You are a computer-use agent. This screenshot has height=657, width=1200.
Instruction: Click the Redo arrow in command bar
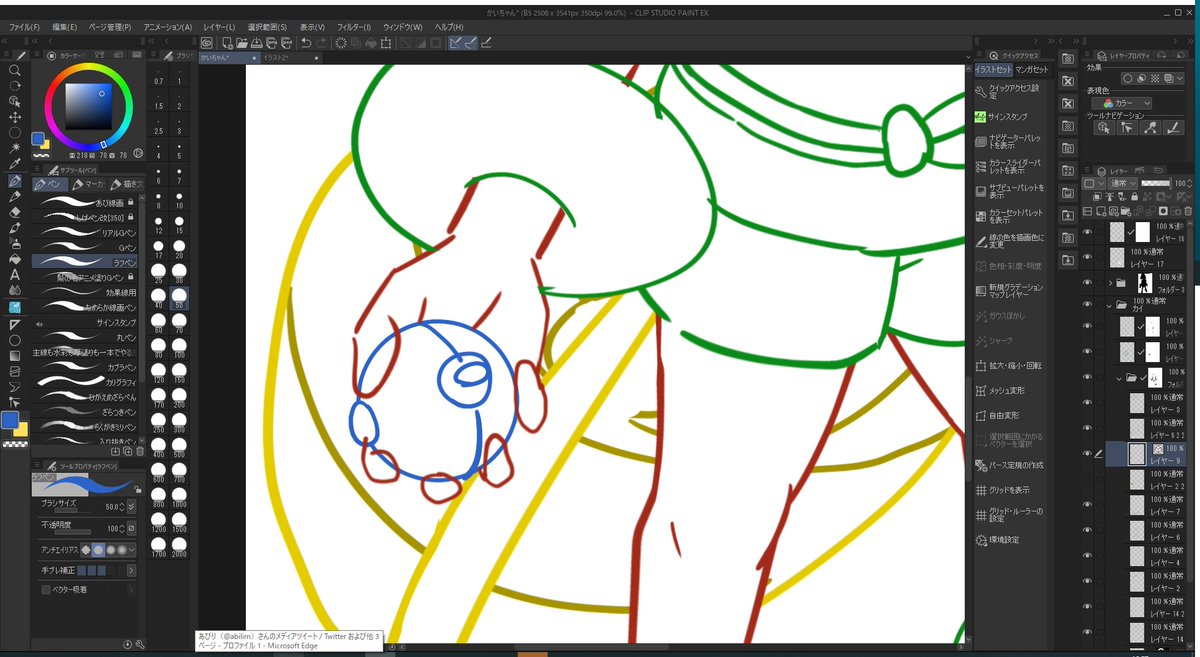[321, 43]
